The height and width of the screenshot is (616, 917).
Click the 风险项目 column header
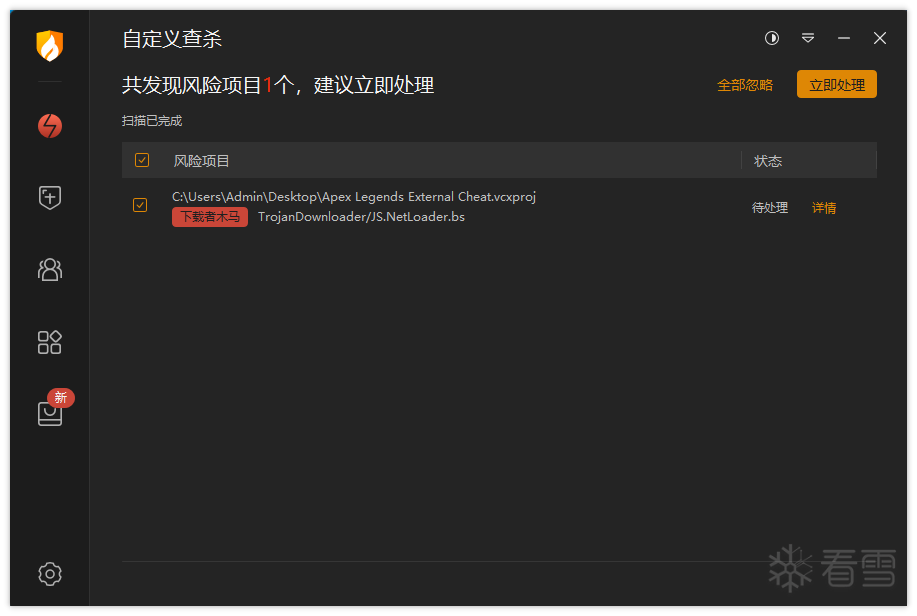[x=201, y=161]
